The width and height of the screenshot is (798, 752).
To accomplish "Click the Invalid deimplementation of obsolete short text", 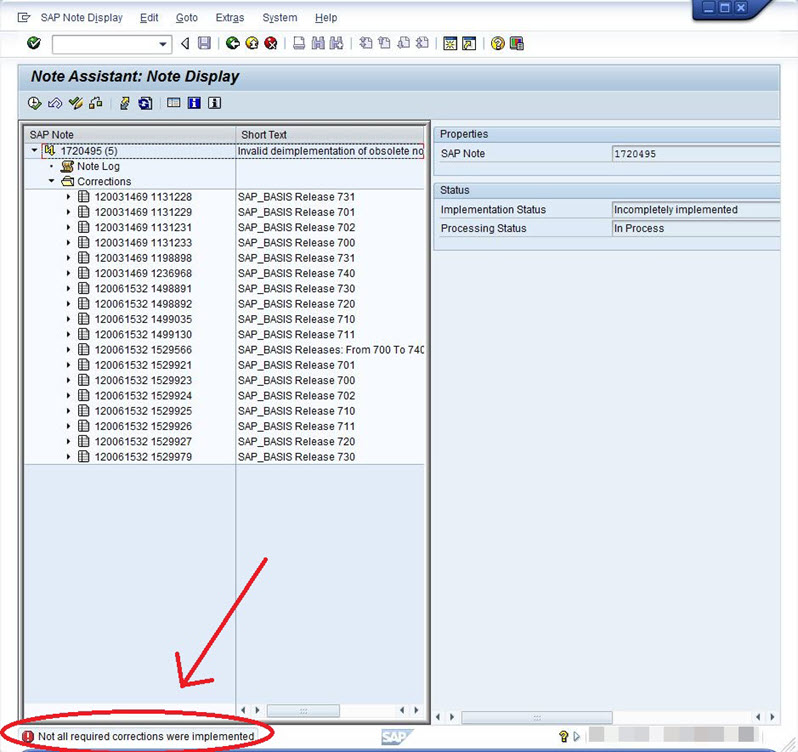I will (x=330, y=151).
